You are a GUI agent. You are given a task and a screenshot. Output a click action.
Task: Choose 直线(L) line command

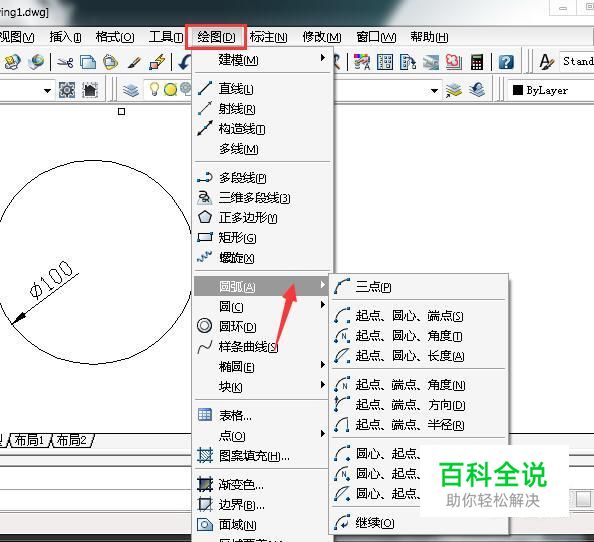(x=262, y=89)
